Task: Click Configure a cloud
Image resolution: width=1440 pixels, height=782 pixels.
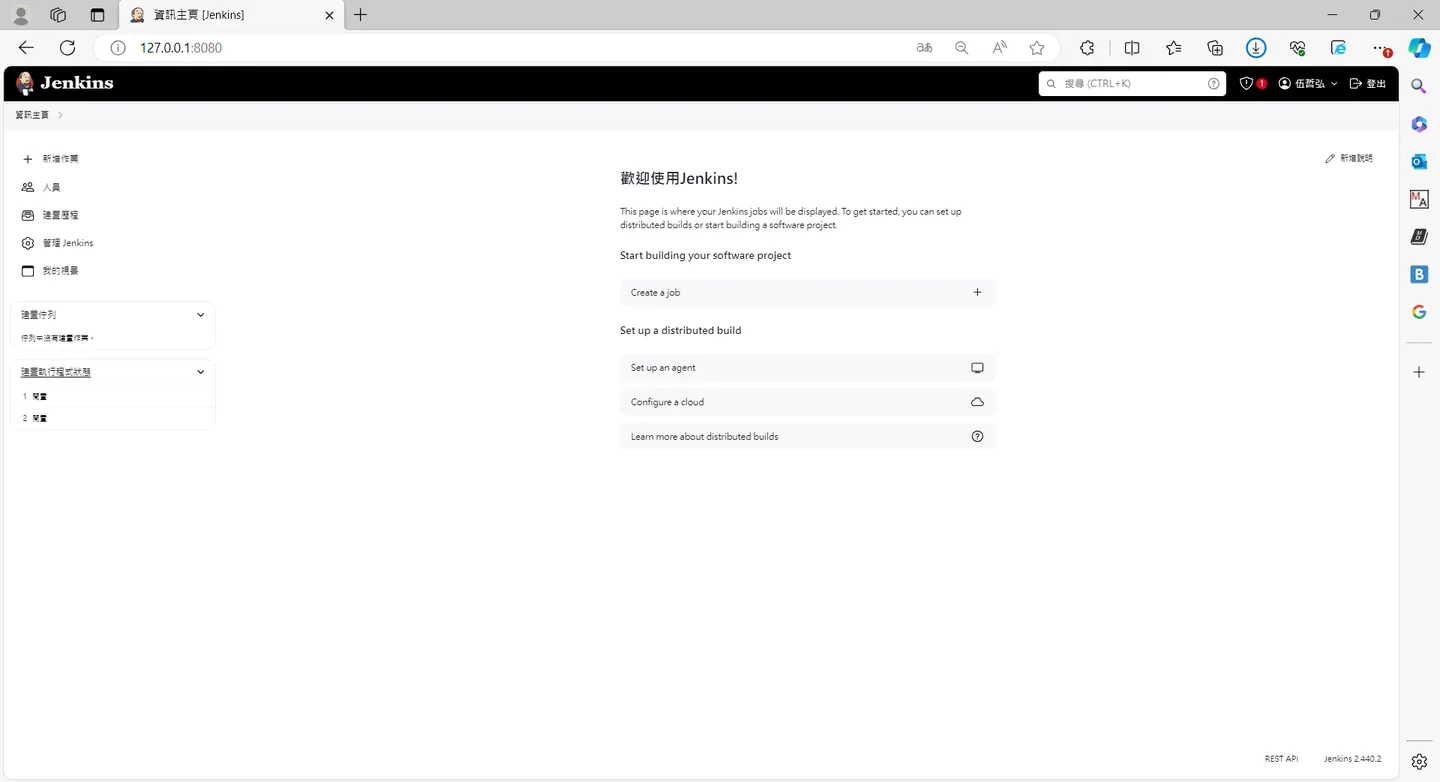Action: (x=807, y=402)
